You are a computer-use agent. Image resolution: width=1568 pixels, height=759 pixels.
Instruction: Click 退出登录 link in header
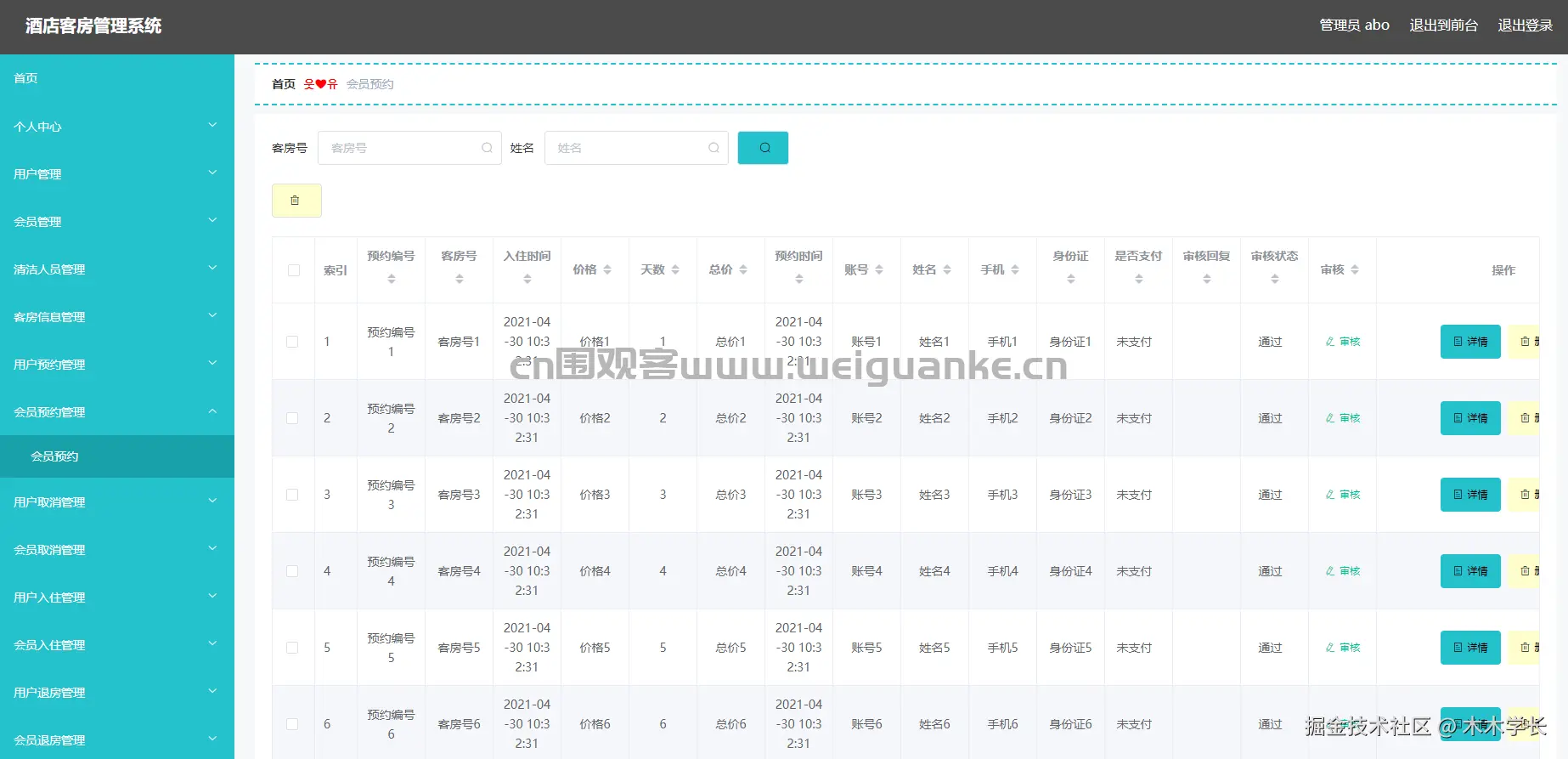coord(1526,25)
